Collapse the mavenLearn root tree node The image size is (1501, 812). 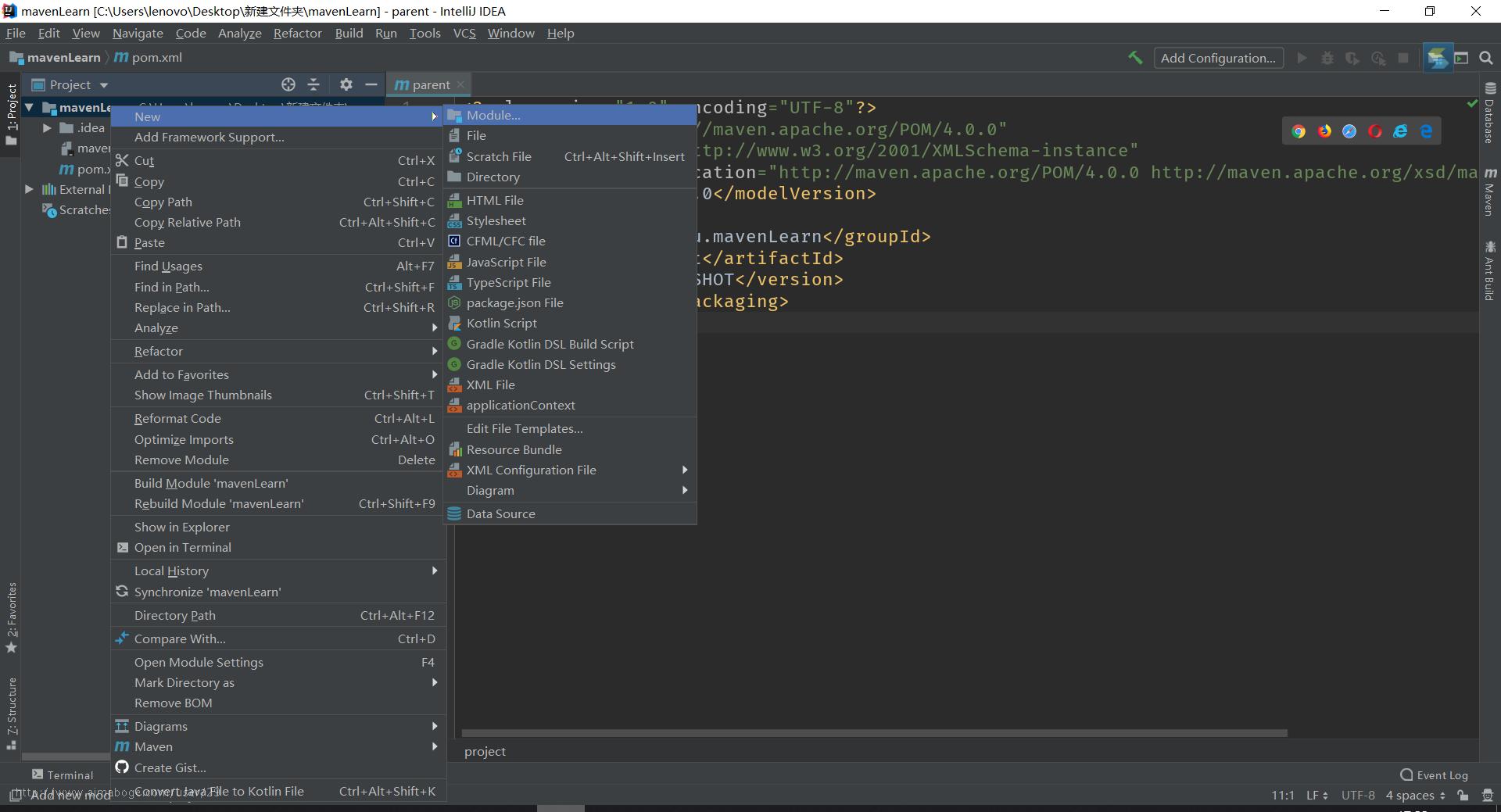[29, 107]
